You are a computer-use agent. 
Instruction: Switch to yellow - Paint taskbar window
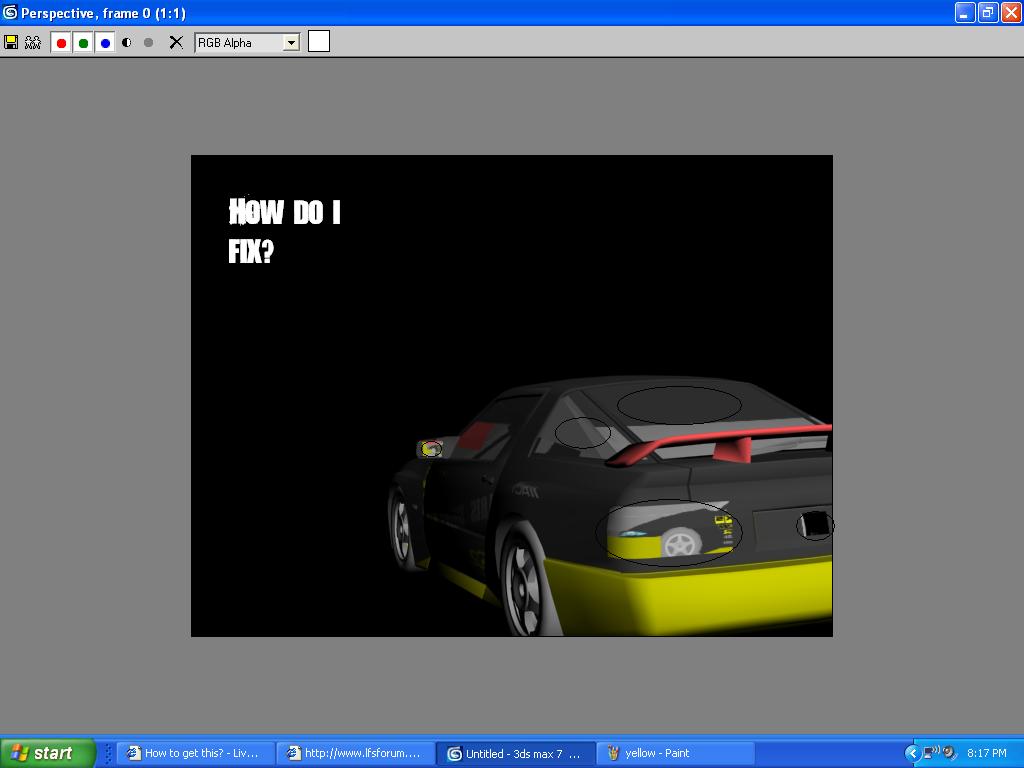[674, 753]
